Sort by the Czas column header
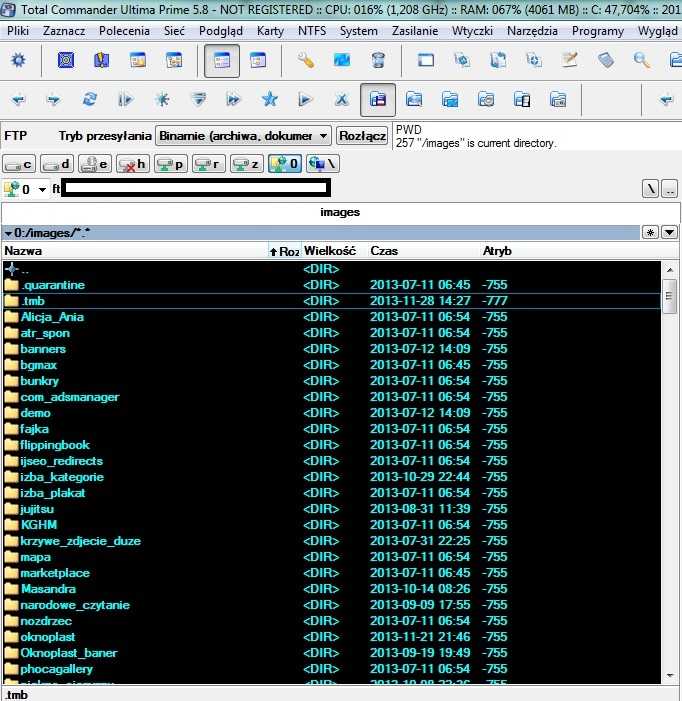This screenshot has width=682, height=701. pos(424,251)
